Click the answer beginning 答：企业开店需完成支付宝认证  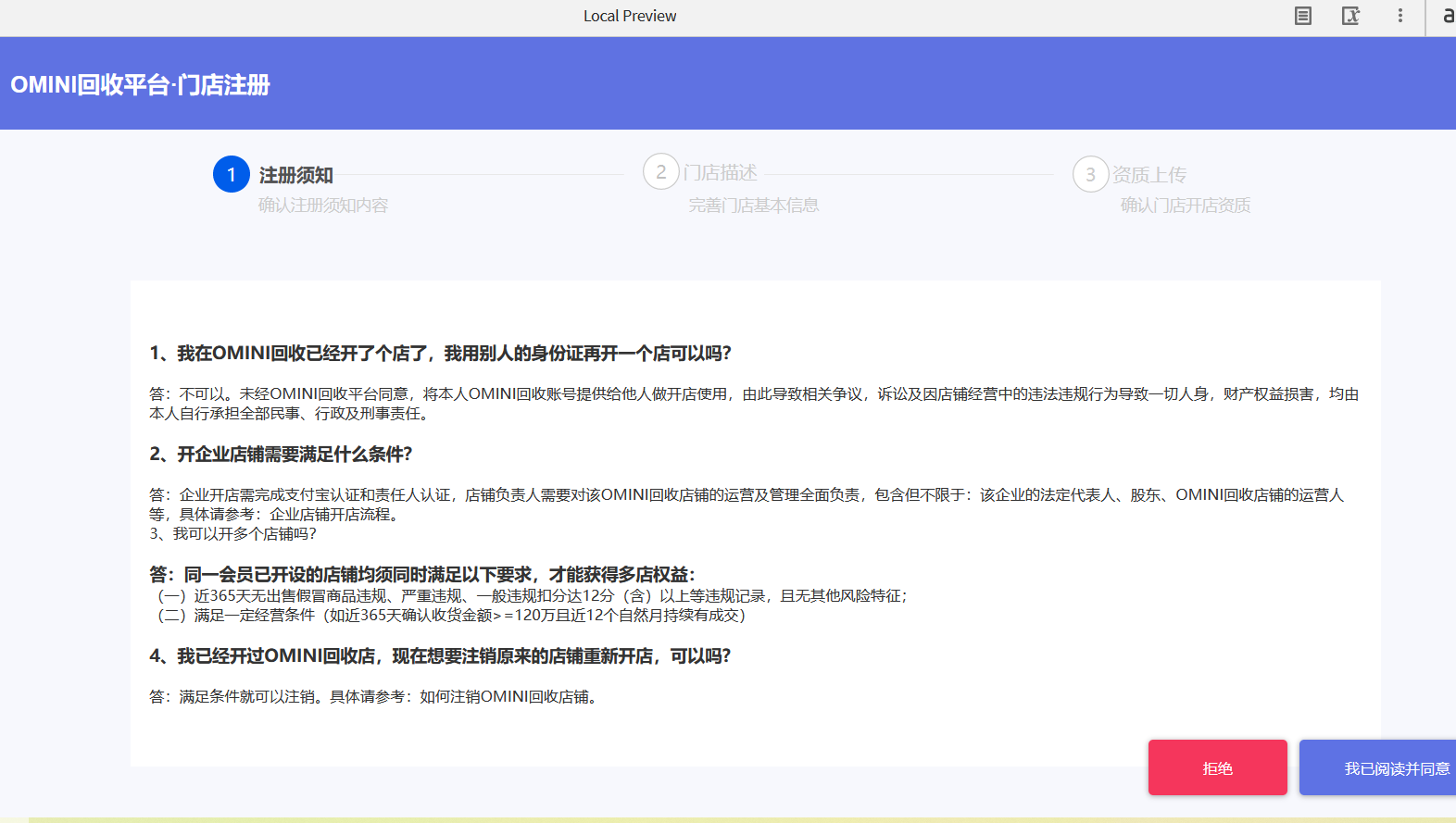coord(747,505)
